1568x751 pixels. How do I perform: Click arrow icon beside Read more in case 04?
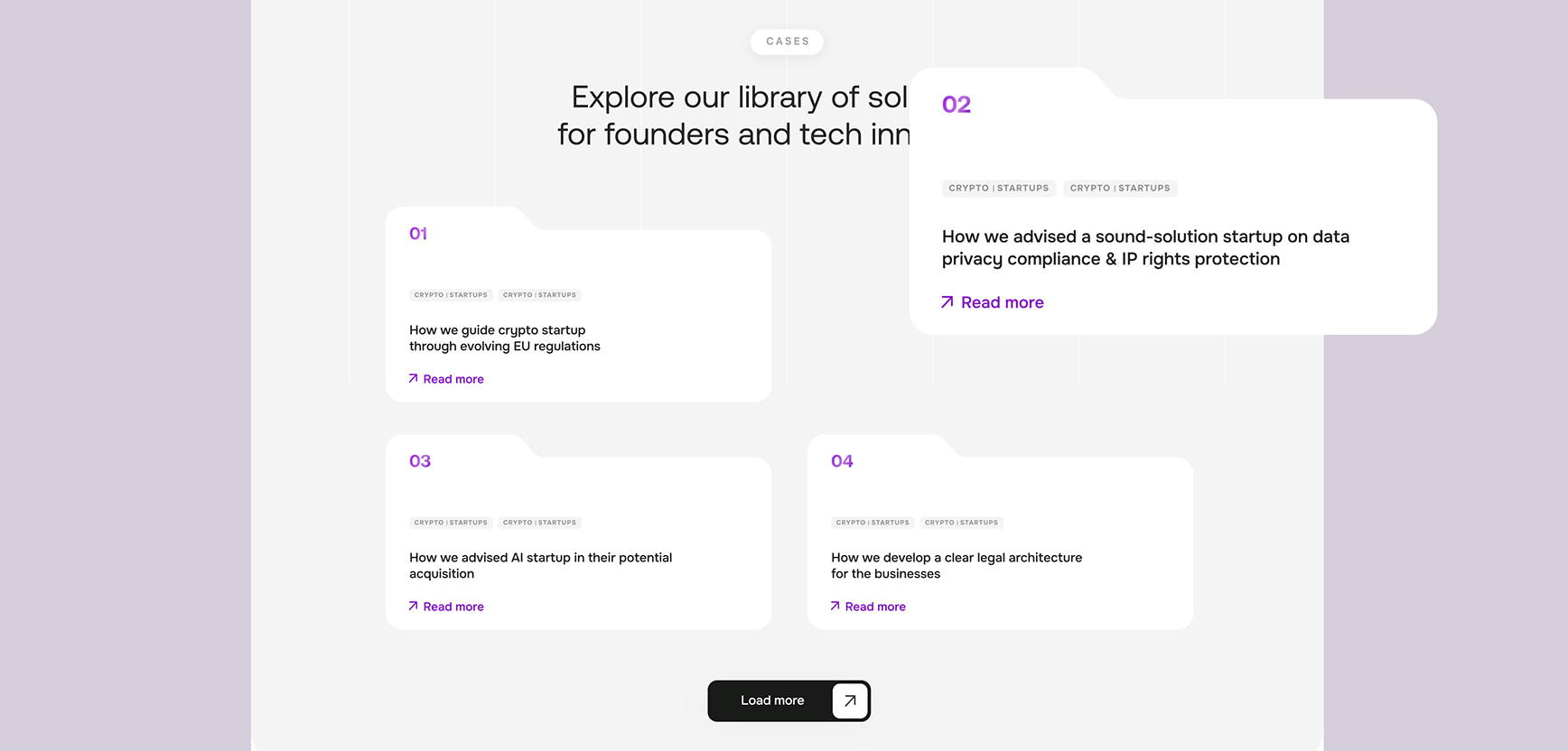(x=835, y=607)
